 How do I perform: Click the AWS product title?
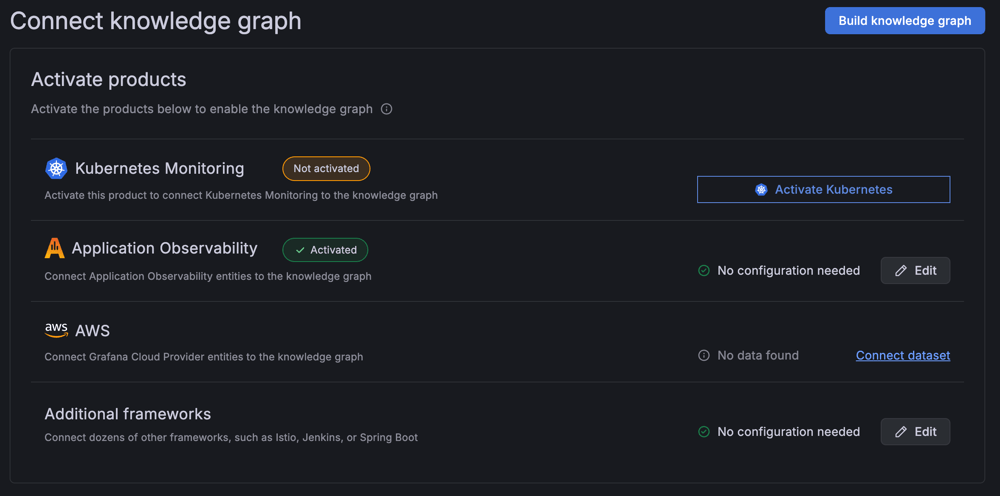click(x=92, y=330)
